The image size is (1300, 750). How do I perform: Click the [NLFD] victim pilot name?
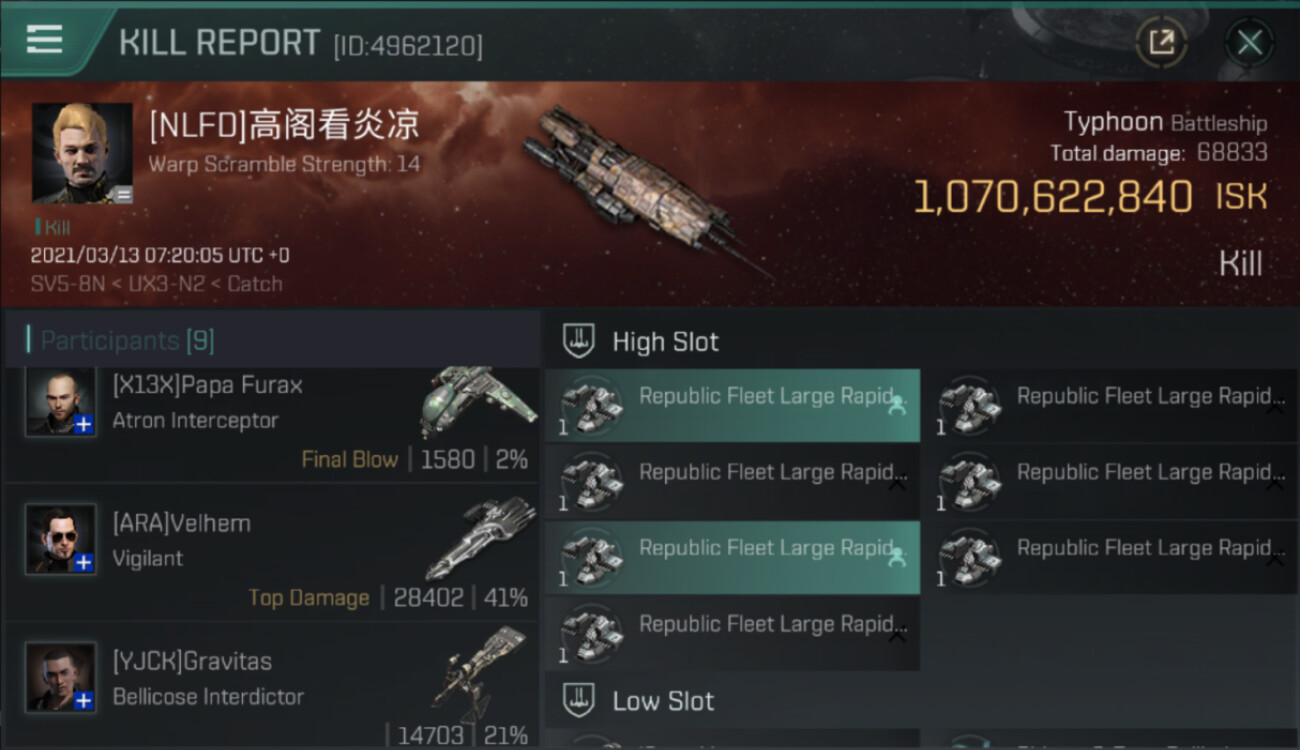pyautogui.click(x=284, y=126)
